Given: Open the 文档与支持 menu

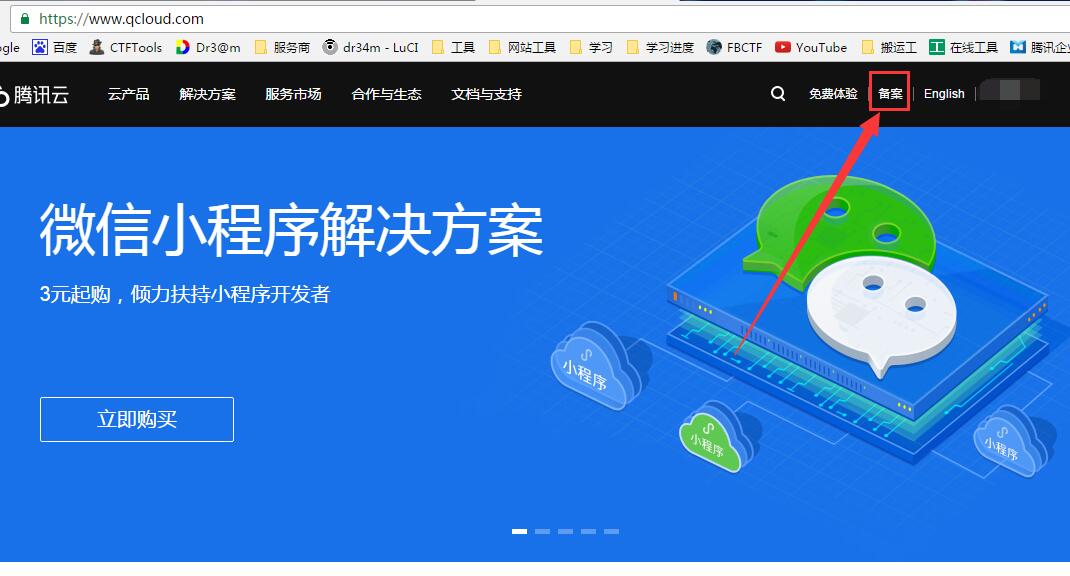Looking at the screenshot, I should (x=486, y=94).
